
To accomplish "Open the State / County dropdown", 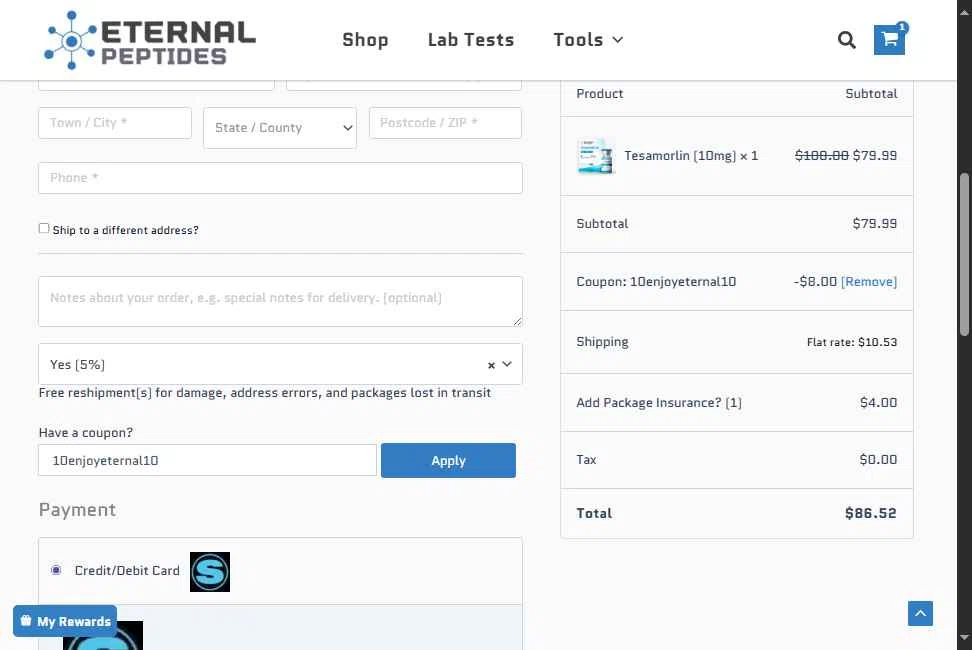I will click(x=280, y=128).
